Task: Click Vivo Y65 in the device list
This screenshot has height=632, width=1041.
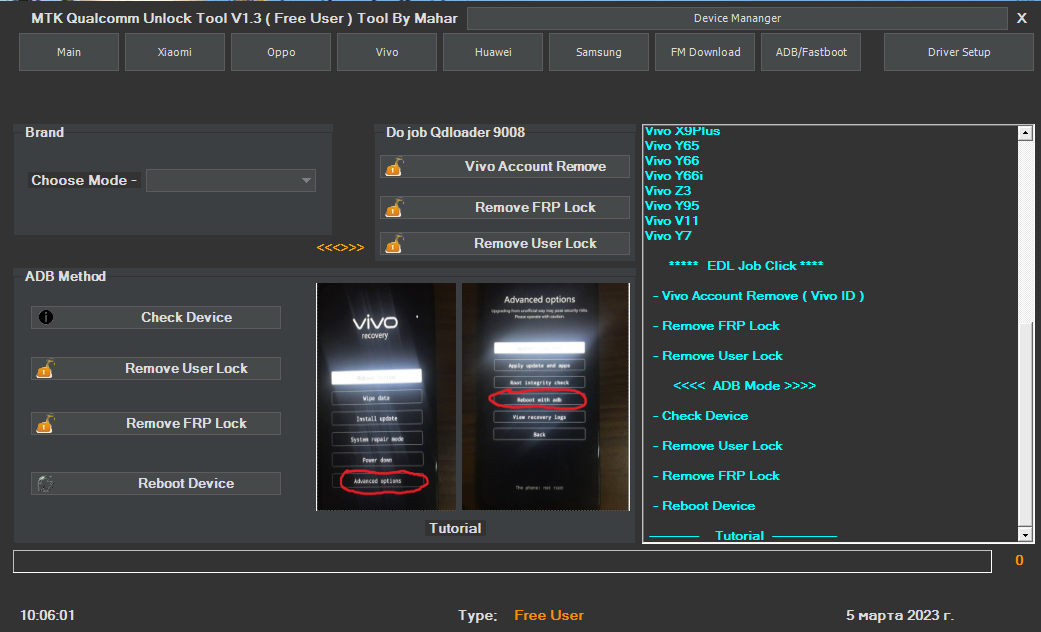Action: click(672, 146)
